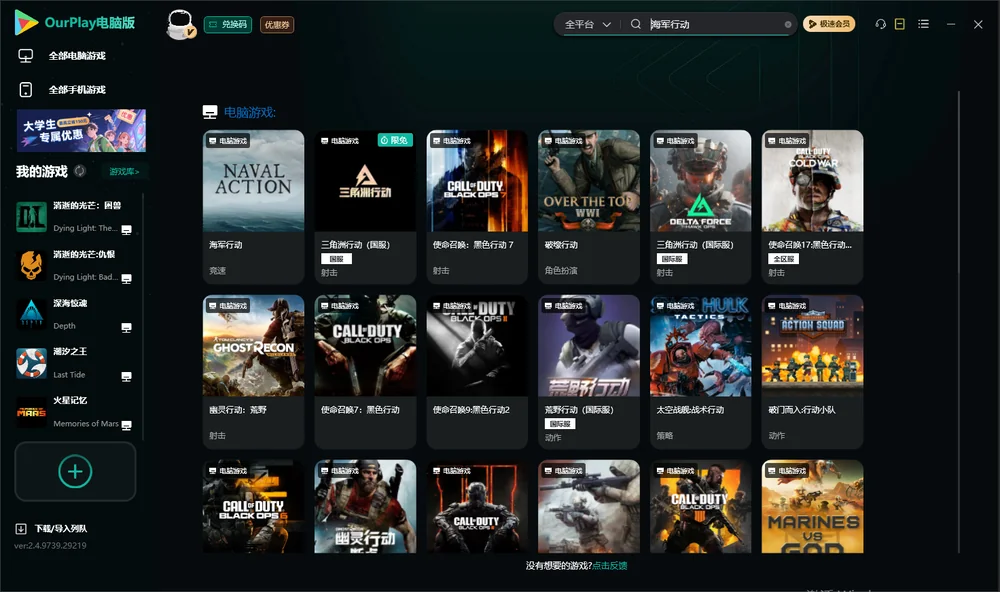Click the 全区服 tag on 使命召唤17 card
Screen dimensions: 1000x592
click(784, 259)
